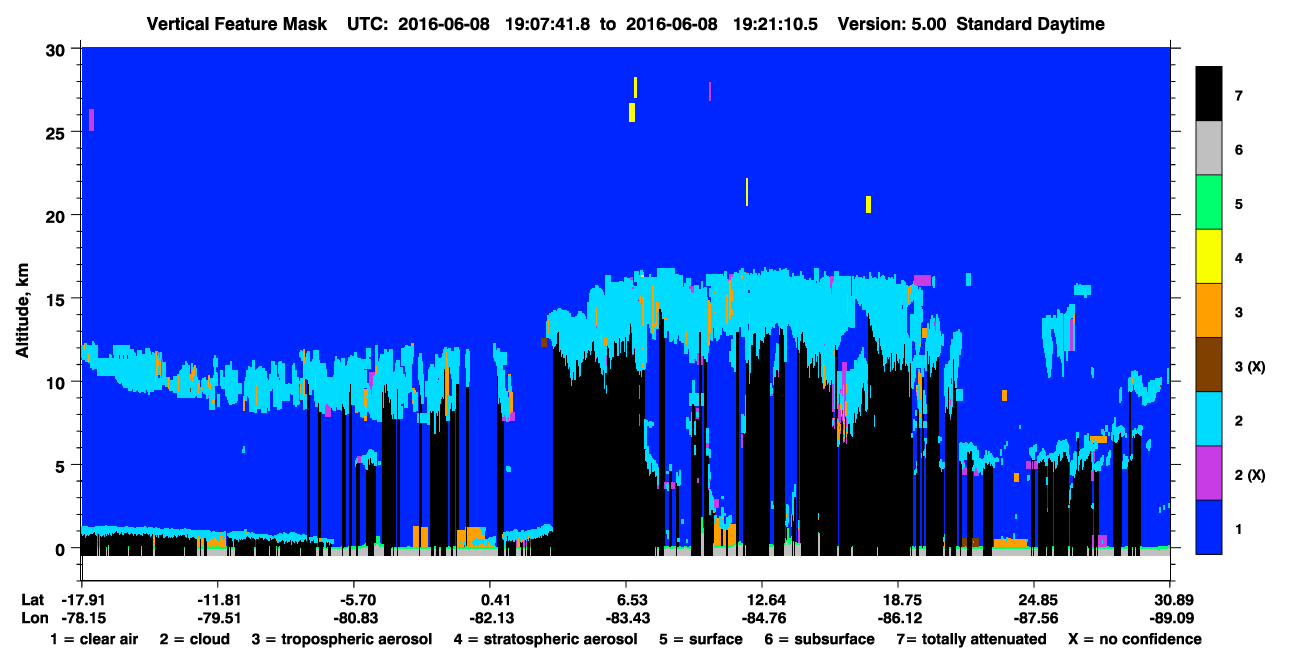Click the green colorbar segment labeled 5
The width and height of the screenshot is (1300, 667).
[x=1209, y=202]
